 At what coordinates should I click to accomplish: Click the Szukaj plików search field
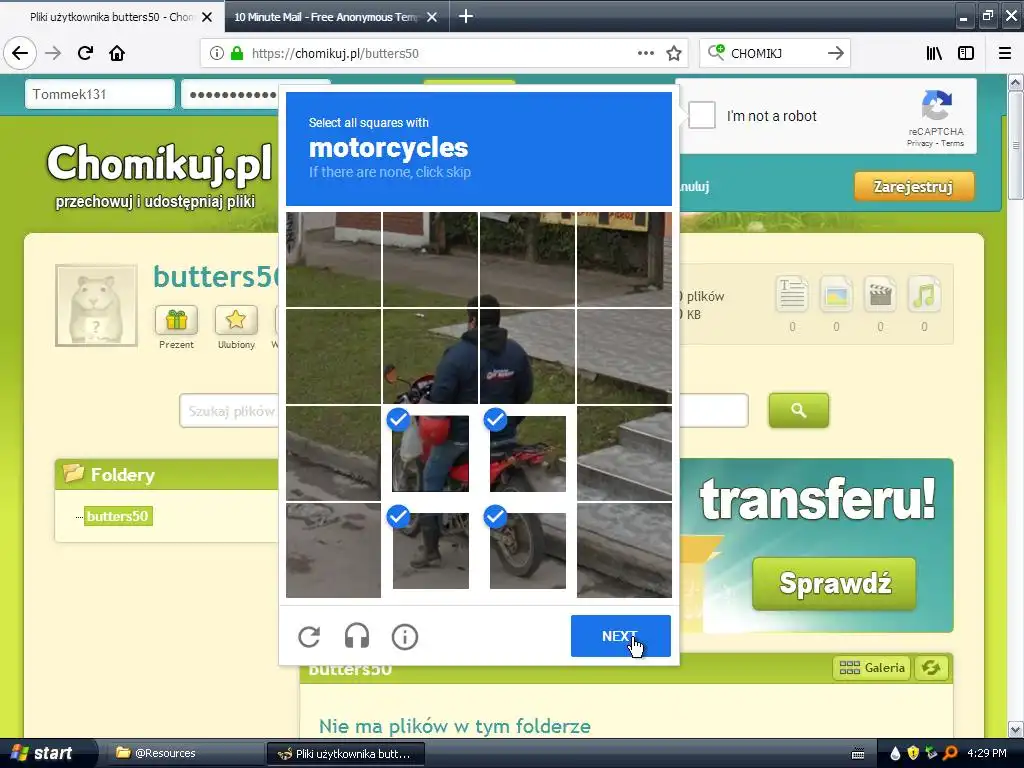tap(229, 411)
